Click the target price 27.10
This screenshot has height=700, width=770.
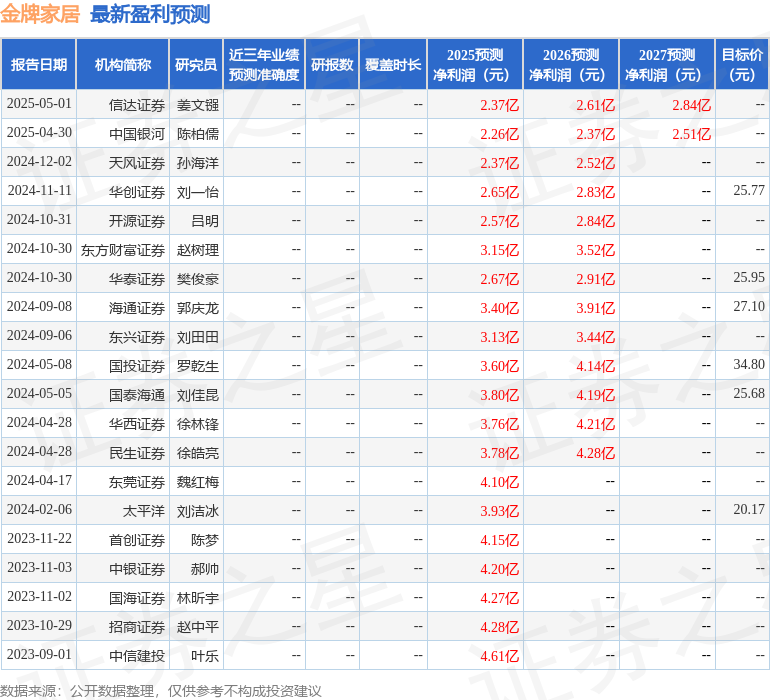click(x=749, y=307)
